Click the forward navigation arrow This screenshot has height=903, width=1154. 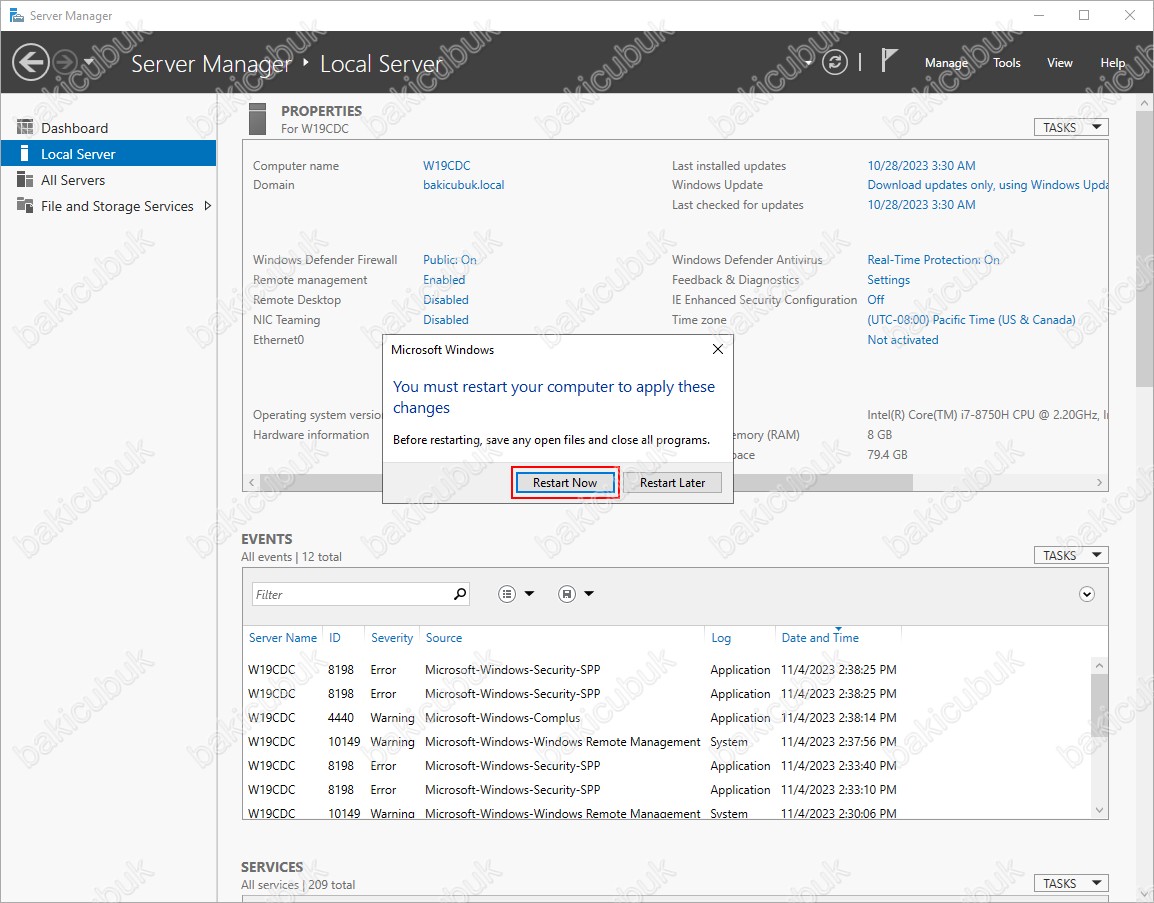[x=66, y=63]
